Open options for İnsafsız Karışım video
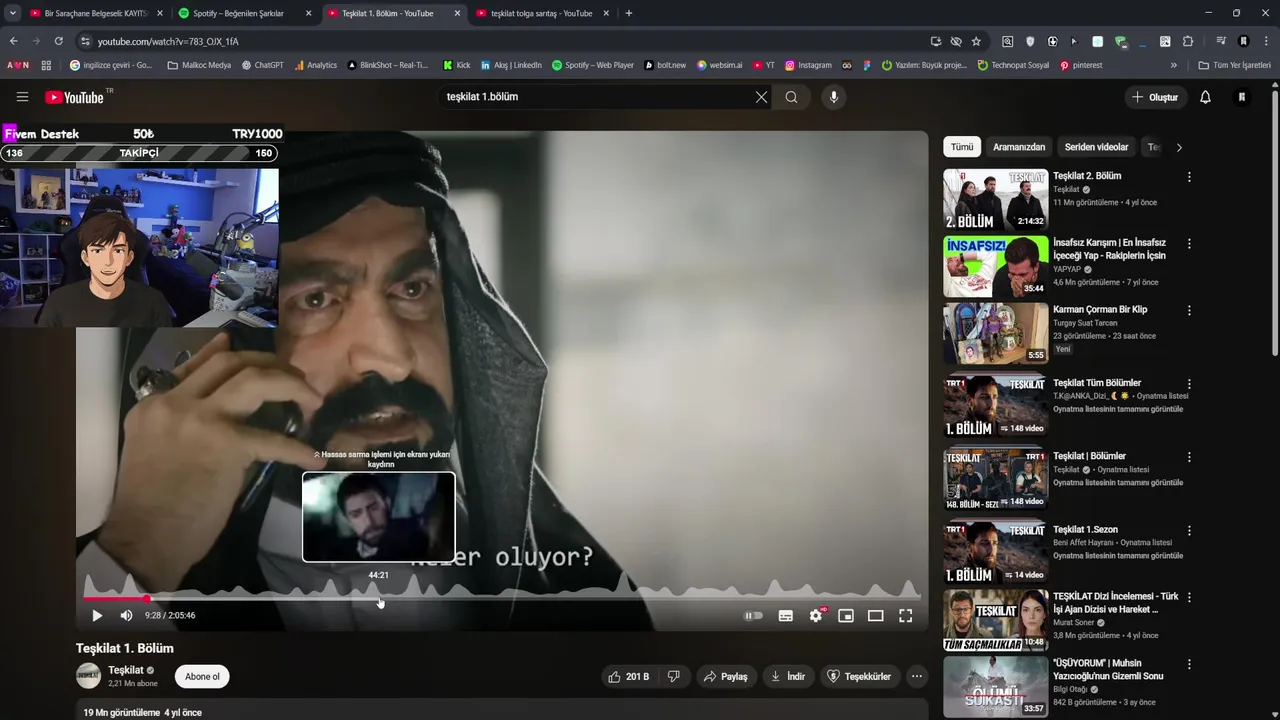This screenshot has width=1280, height=720. point(1189,244)
